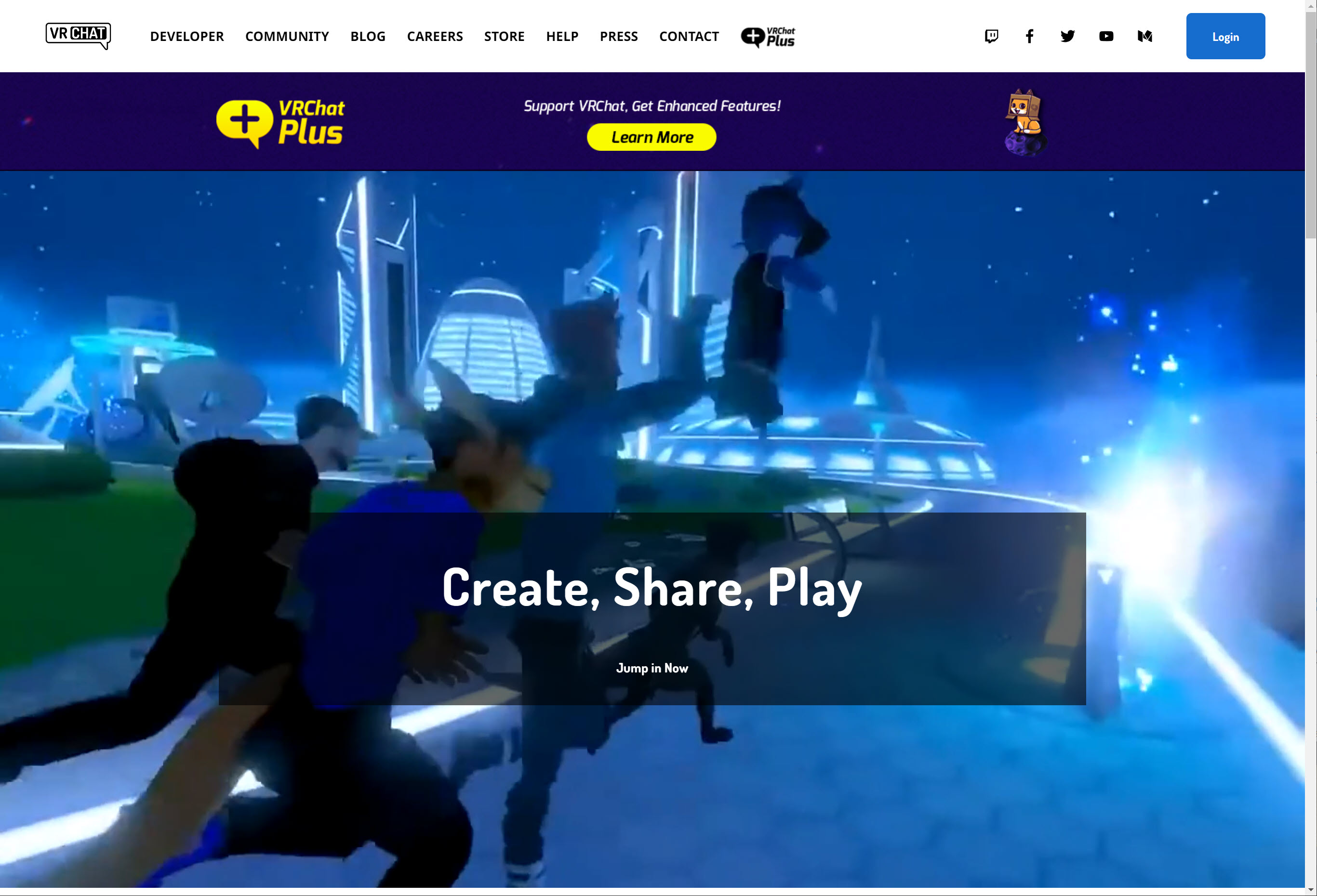Open the Medium social icon
Viewport: 1317px width, 896px height.
click(x=1144, y=36)
